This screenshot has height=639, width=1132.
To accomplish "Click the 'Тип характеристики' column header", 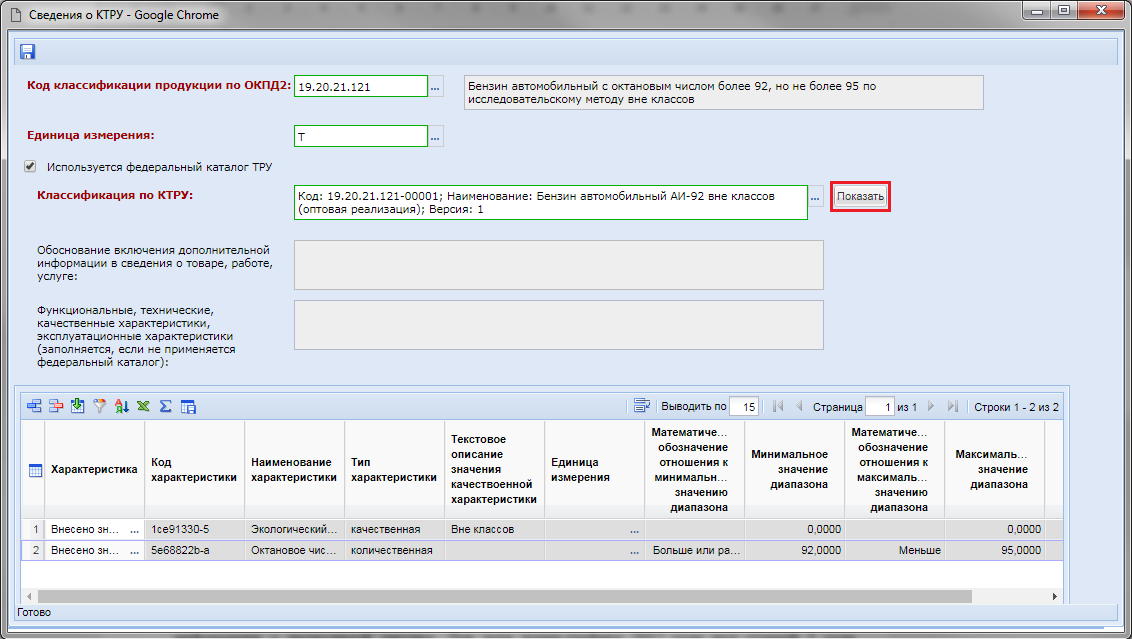I will pos(393,470).
